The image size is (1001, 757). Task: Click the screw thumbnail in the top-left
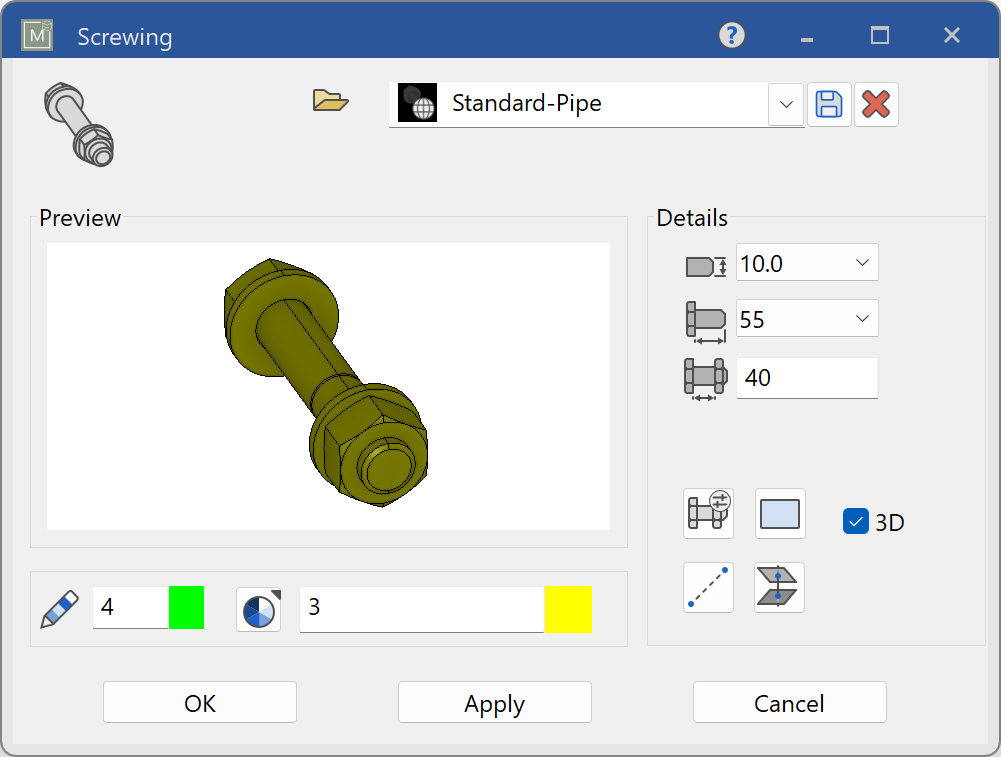tap(78, 123)
